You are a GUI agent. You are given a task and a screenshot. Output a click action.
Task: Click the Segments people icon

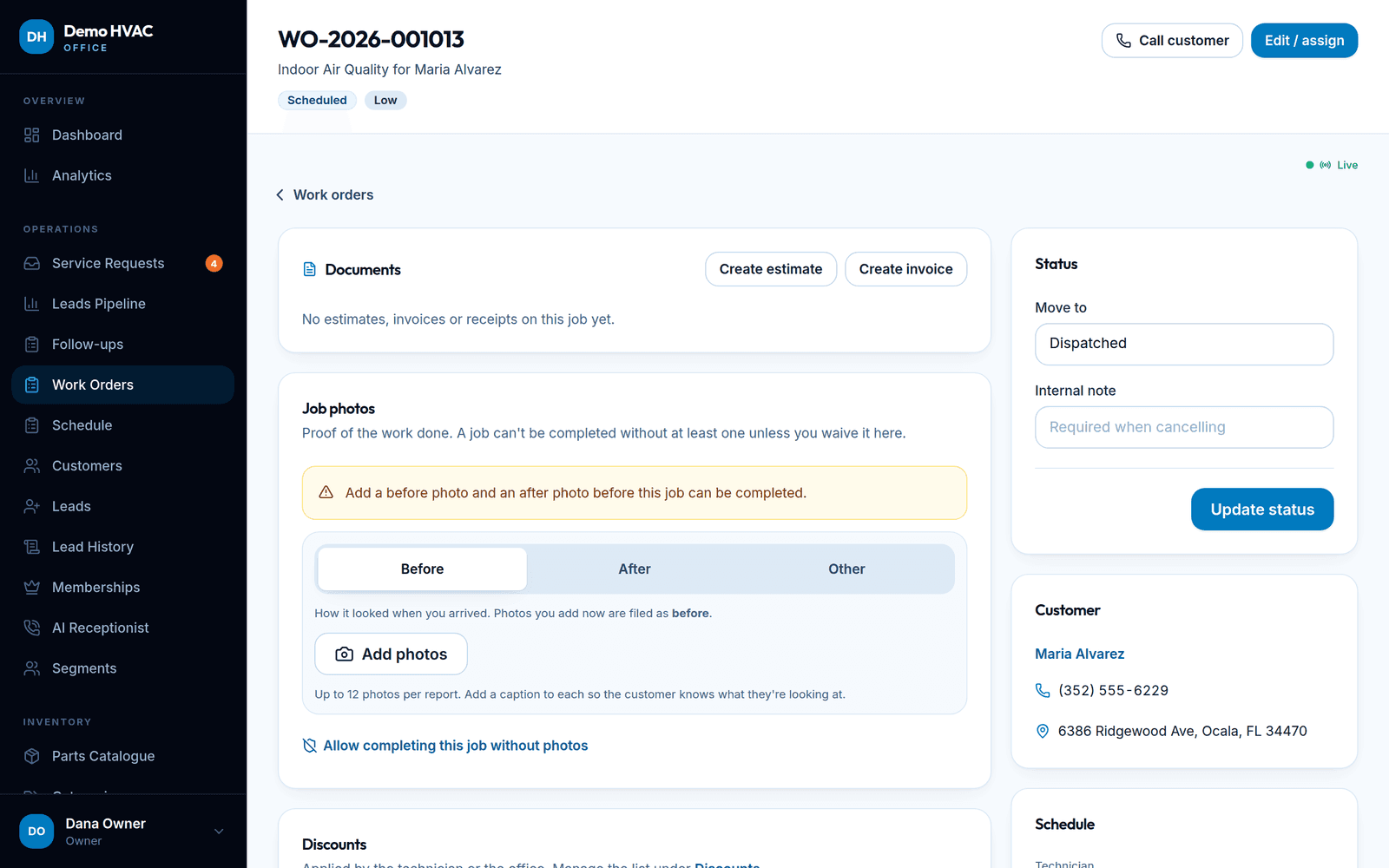pyautogui.click(x=32, y=668)
